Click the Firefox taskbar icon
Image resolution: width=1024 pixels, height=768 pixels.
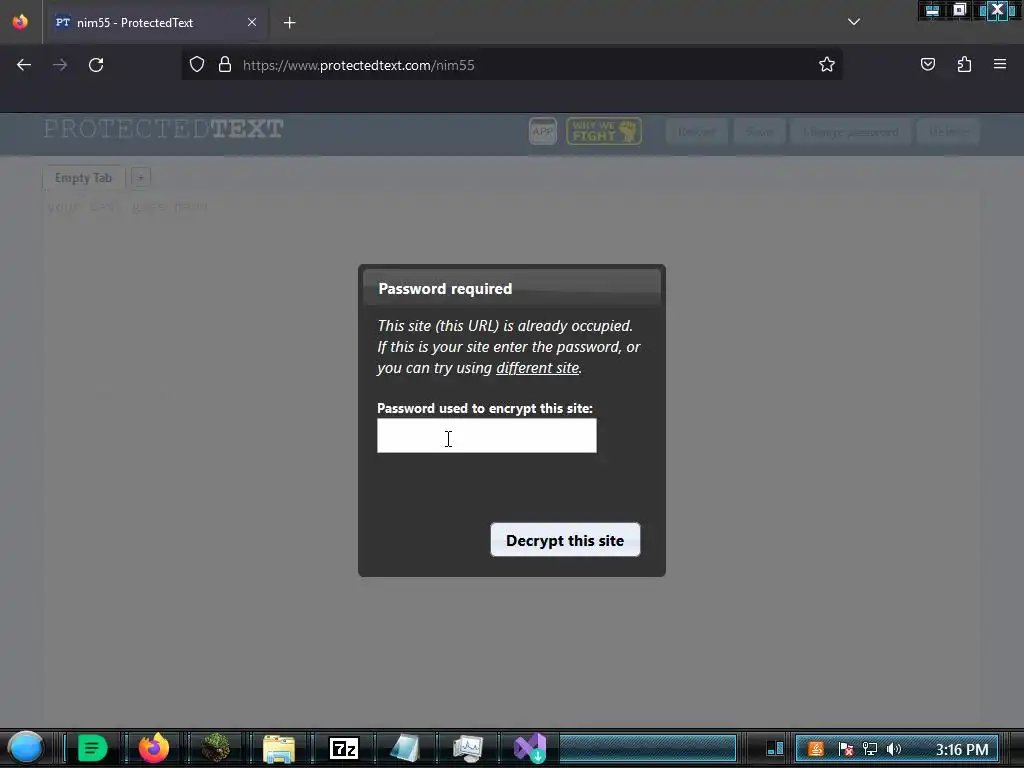tap(153, 748)
